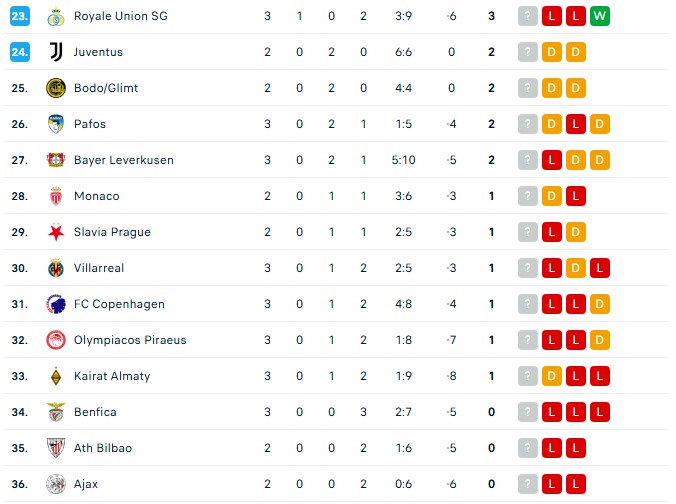Screen dimensions: 676x504
Task: Click Juventus's upcoming match question mark badge
Action: 528,52
